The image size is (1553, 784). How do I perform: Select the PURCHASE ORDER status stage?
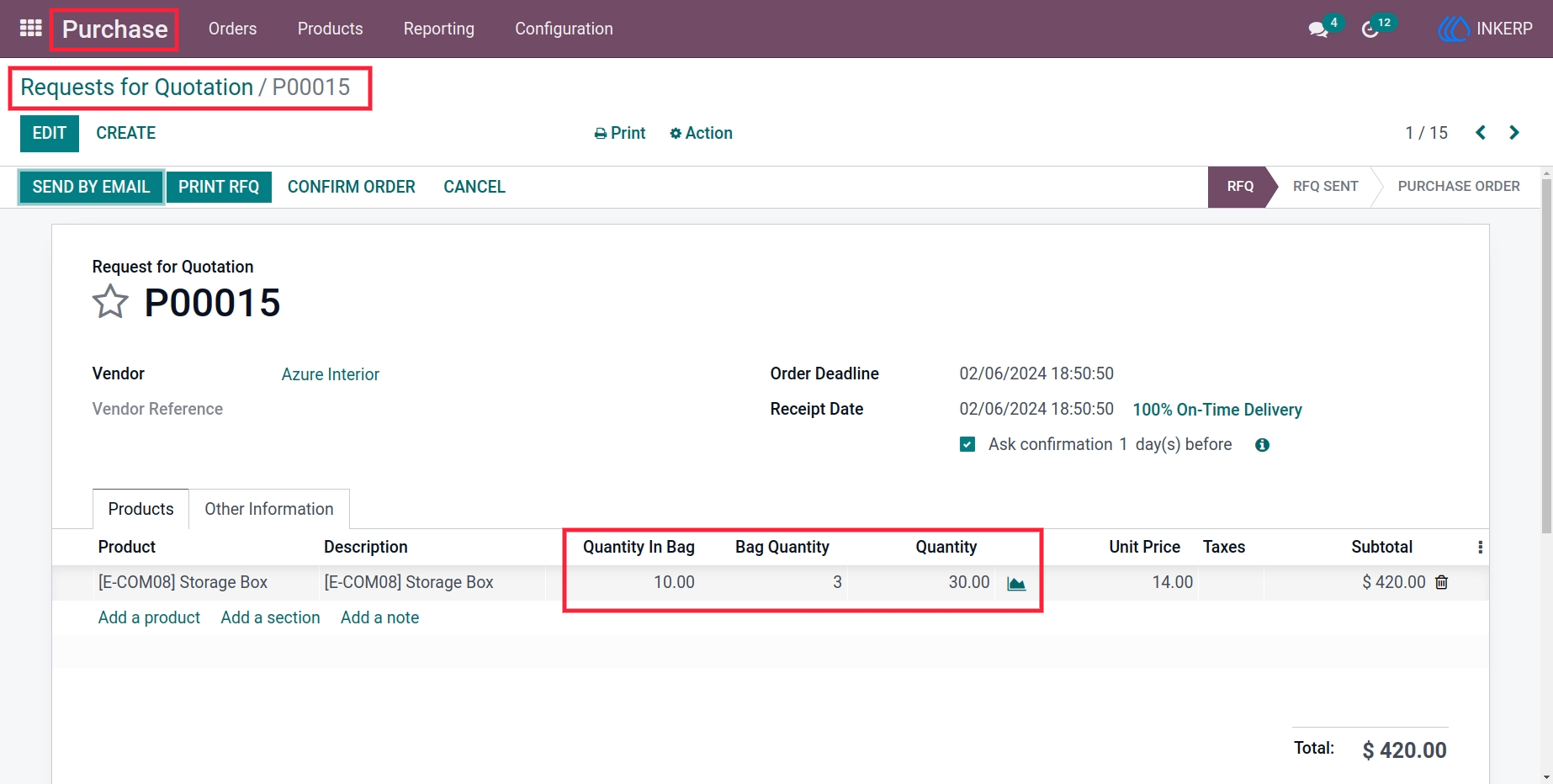[1459, 187]
